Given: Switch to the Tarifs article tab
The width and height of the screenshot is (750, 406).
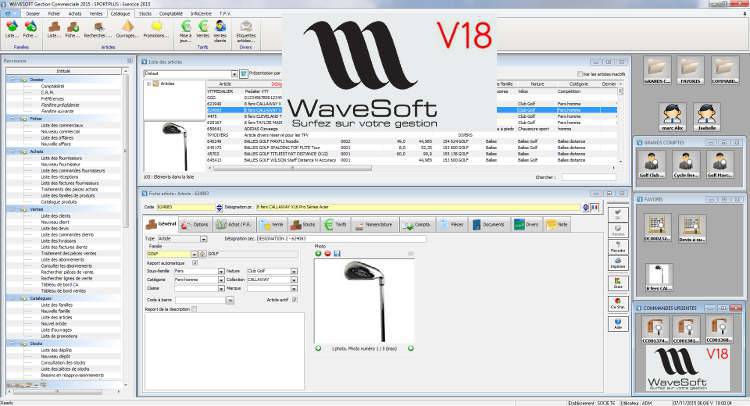Looking at the screenshot, I should click(336, 224).
